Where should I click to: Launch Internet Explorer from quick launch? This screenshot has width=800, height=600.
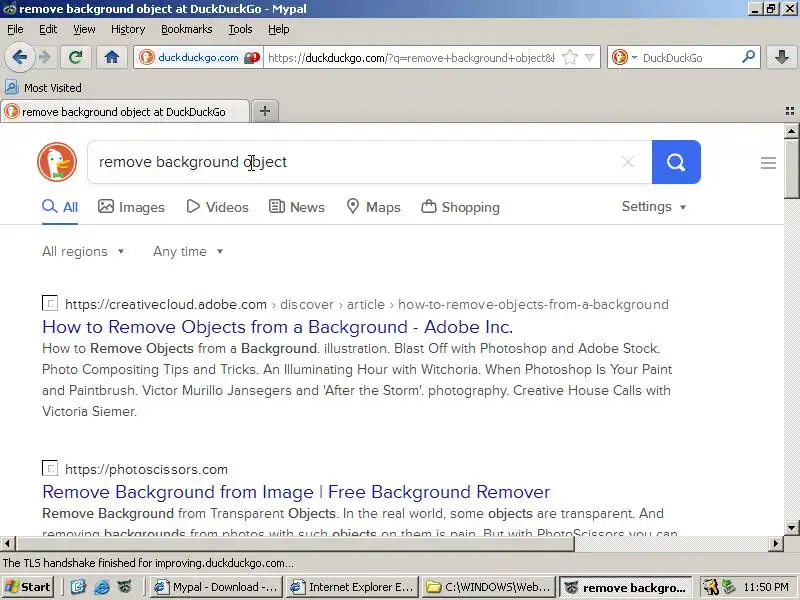[102, 587]
